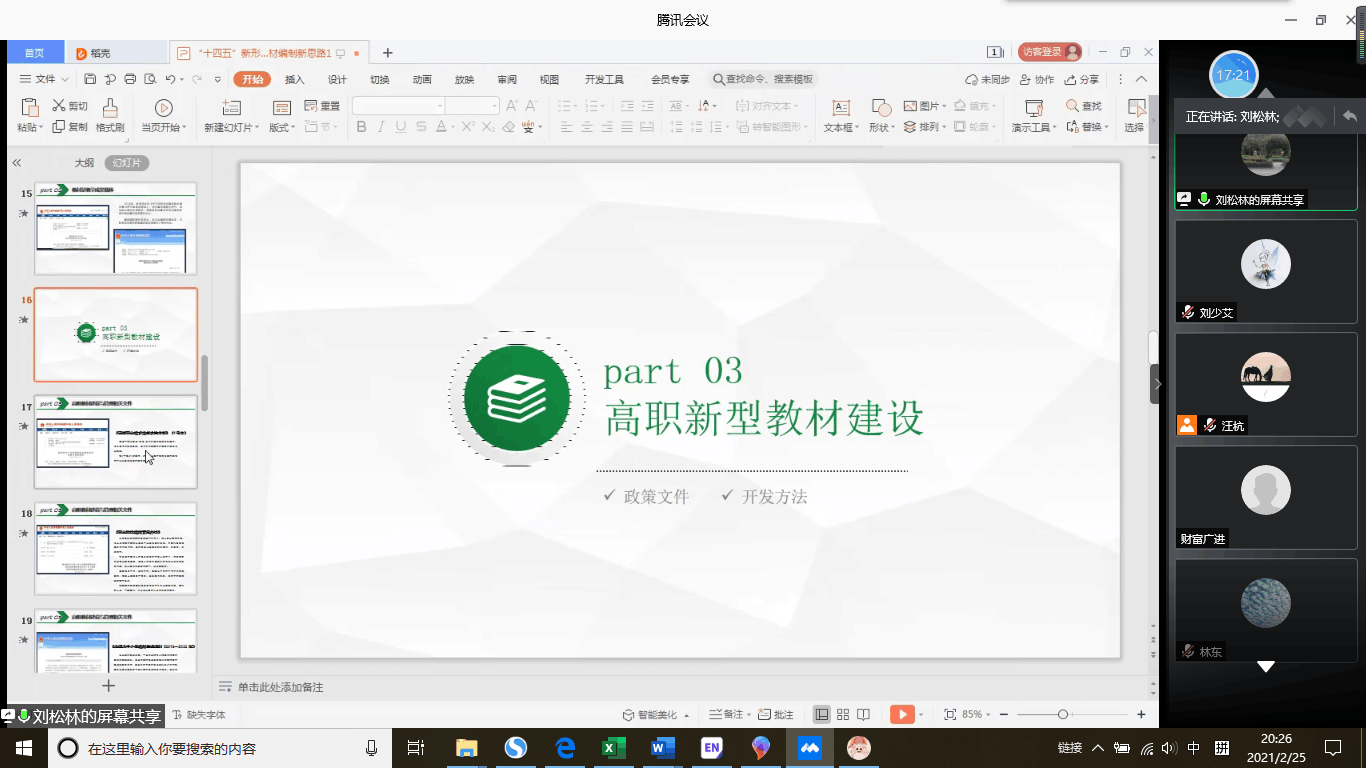The image size is (1366, 768).
Task: Click the 查找 (Find) magnifier icon
Action: click(1072, 106)
